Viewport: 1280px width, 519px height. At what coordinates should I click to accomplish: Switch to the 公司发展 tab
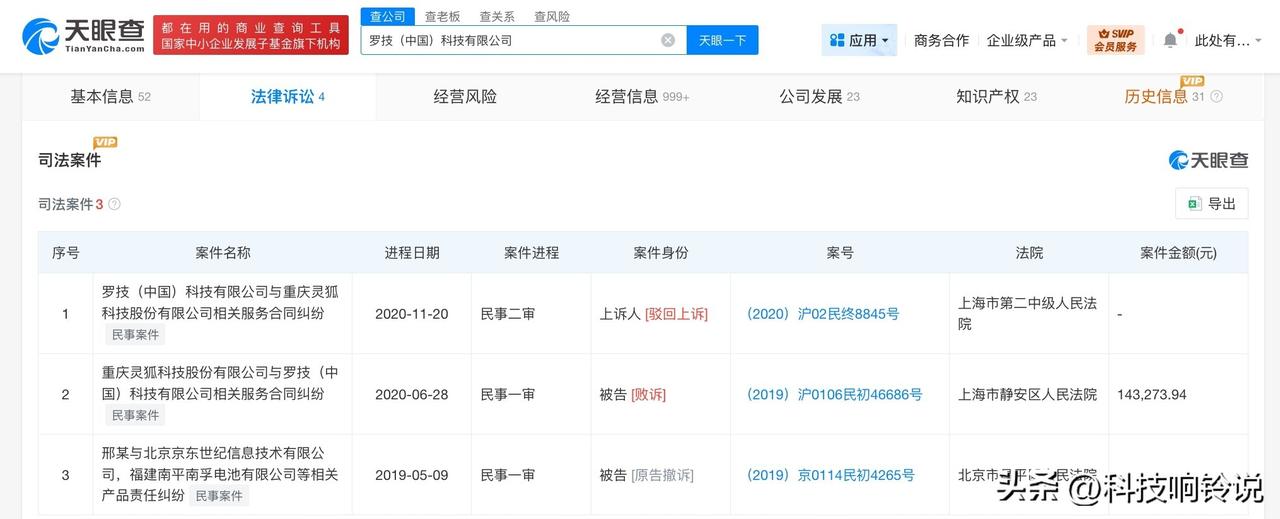[x=819, y=97]
